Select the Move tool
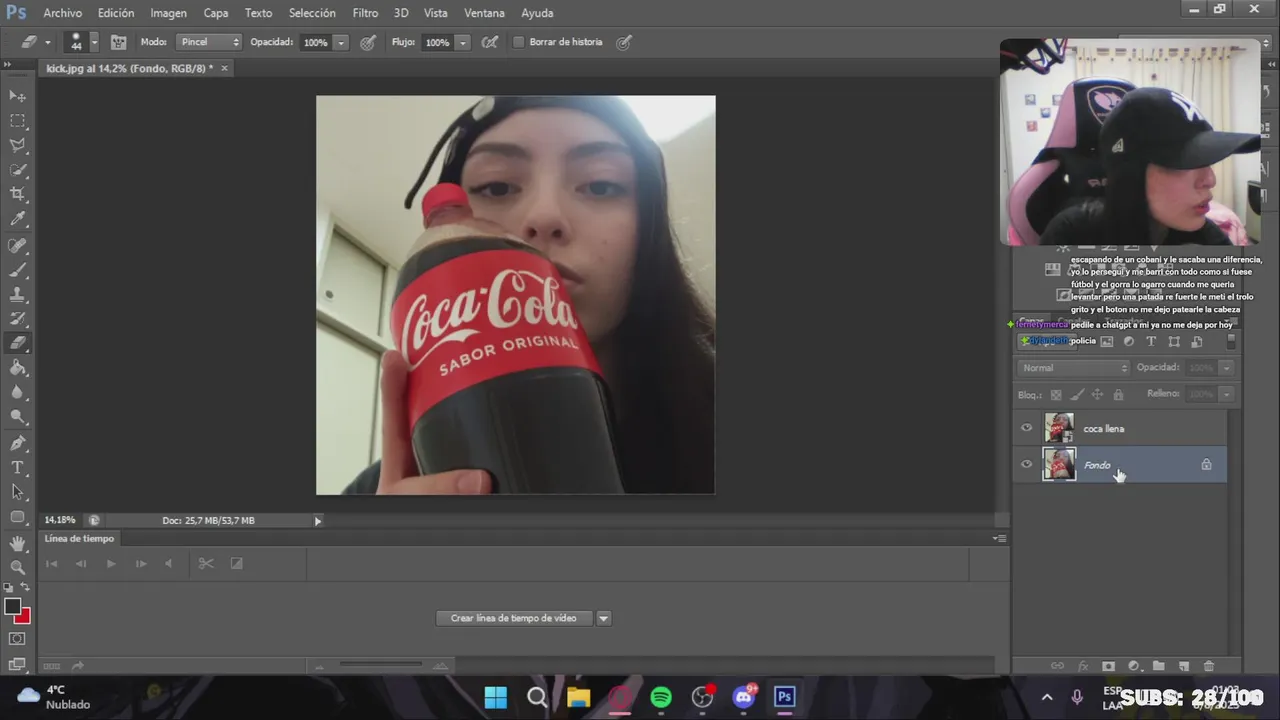Viewport: 1280px width, 720px height. [x=18, y=96]
